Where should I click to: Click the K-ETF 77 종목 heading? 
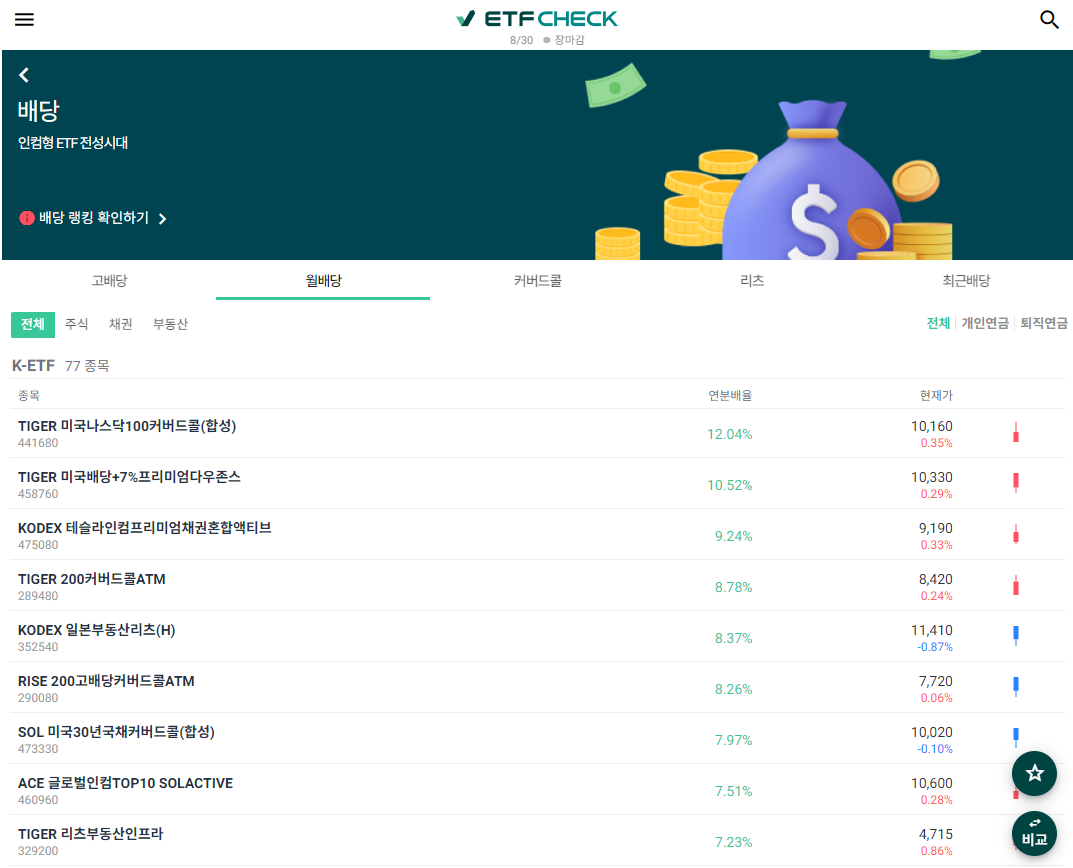(x=60, y=366)
